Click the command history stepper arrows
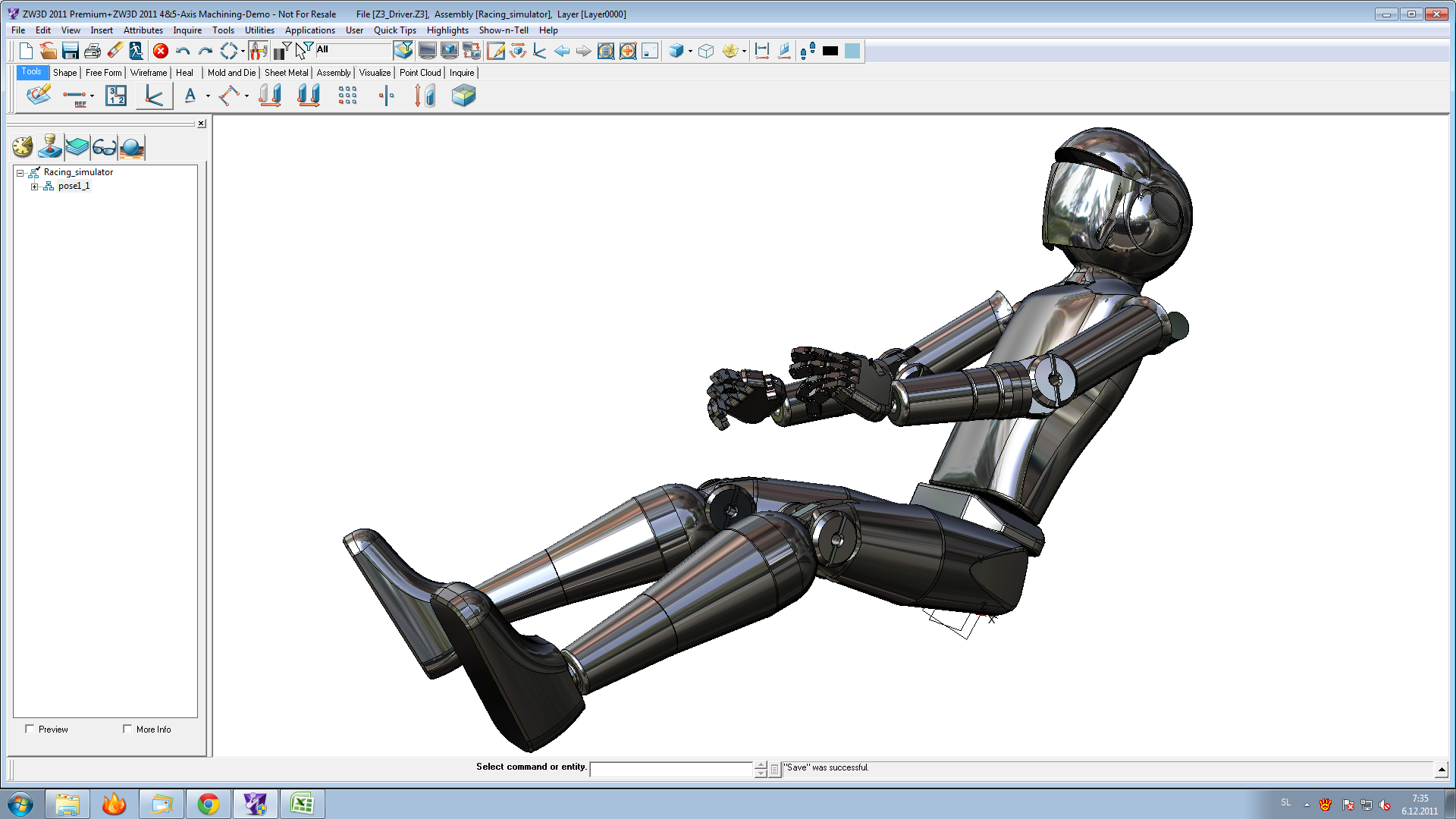1456x819 pixels. point(761,769)
